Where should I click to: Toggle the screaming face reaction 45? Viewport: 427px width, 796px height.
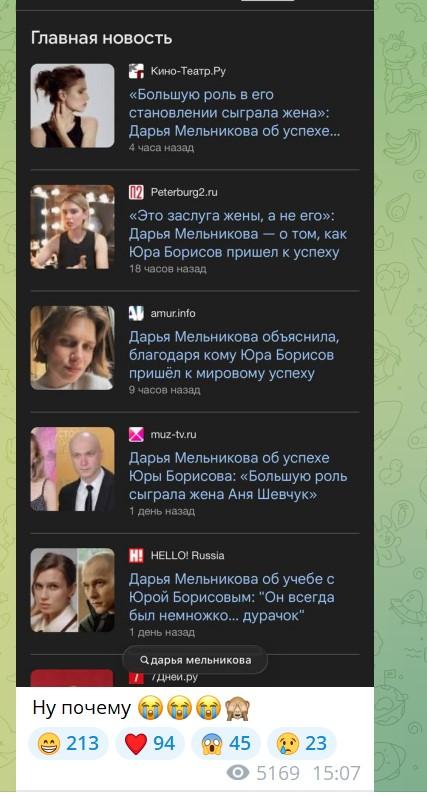pyautogui.click(x=225, y=744)
